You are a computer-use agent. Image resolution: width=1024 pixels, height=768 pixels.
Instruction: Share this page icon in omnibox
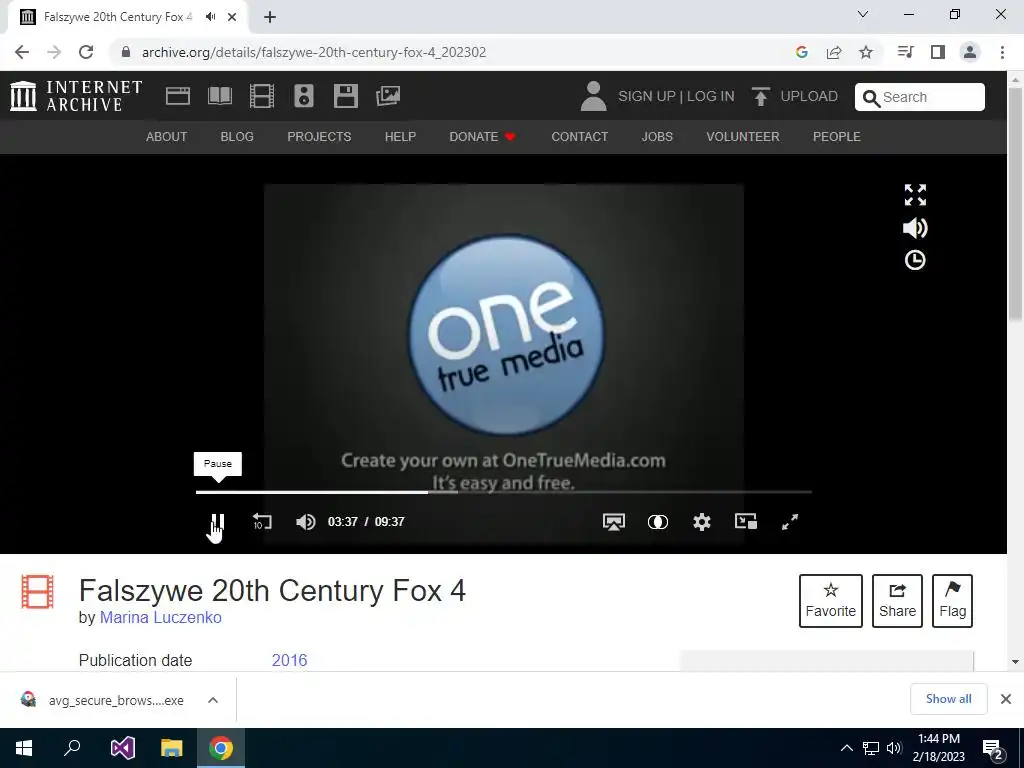tap(834, 52)
